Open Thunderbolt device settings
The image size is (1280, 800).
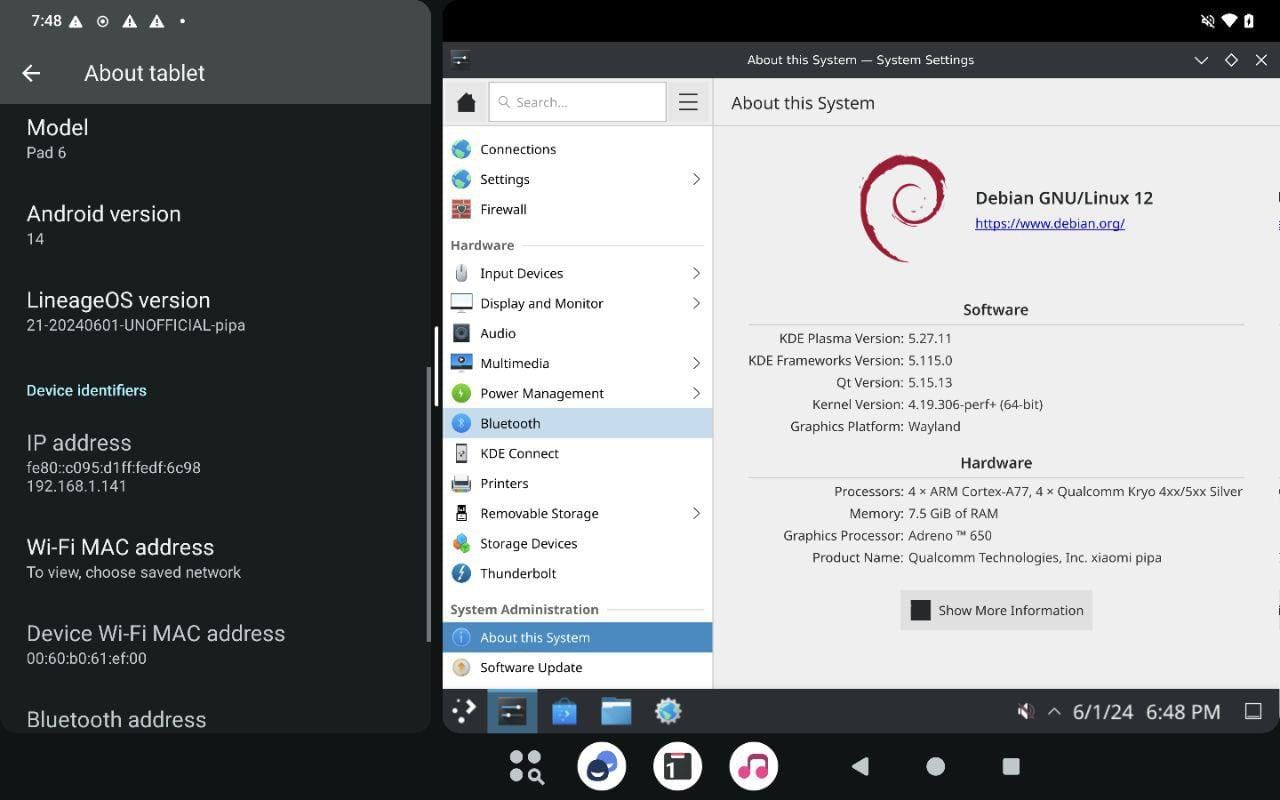click(518, 572)
